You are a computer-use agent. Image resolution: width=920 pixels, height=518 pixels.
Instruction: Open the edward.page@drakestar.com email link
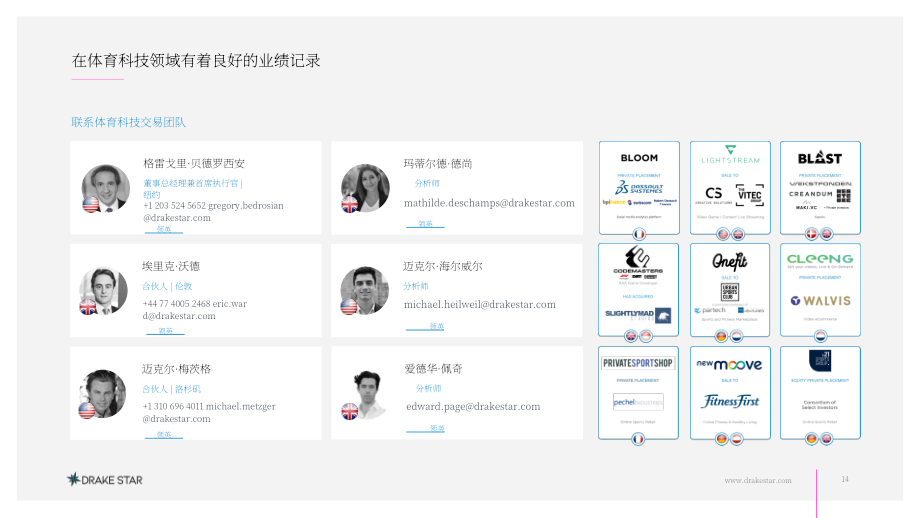click(x=473, y=407)
